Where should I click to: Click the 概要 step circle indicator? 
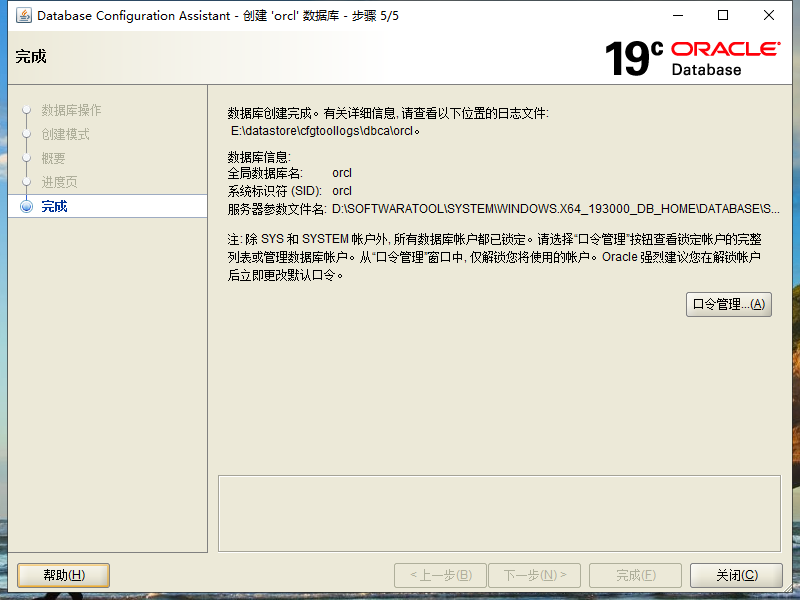29,158
